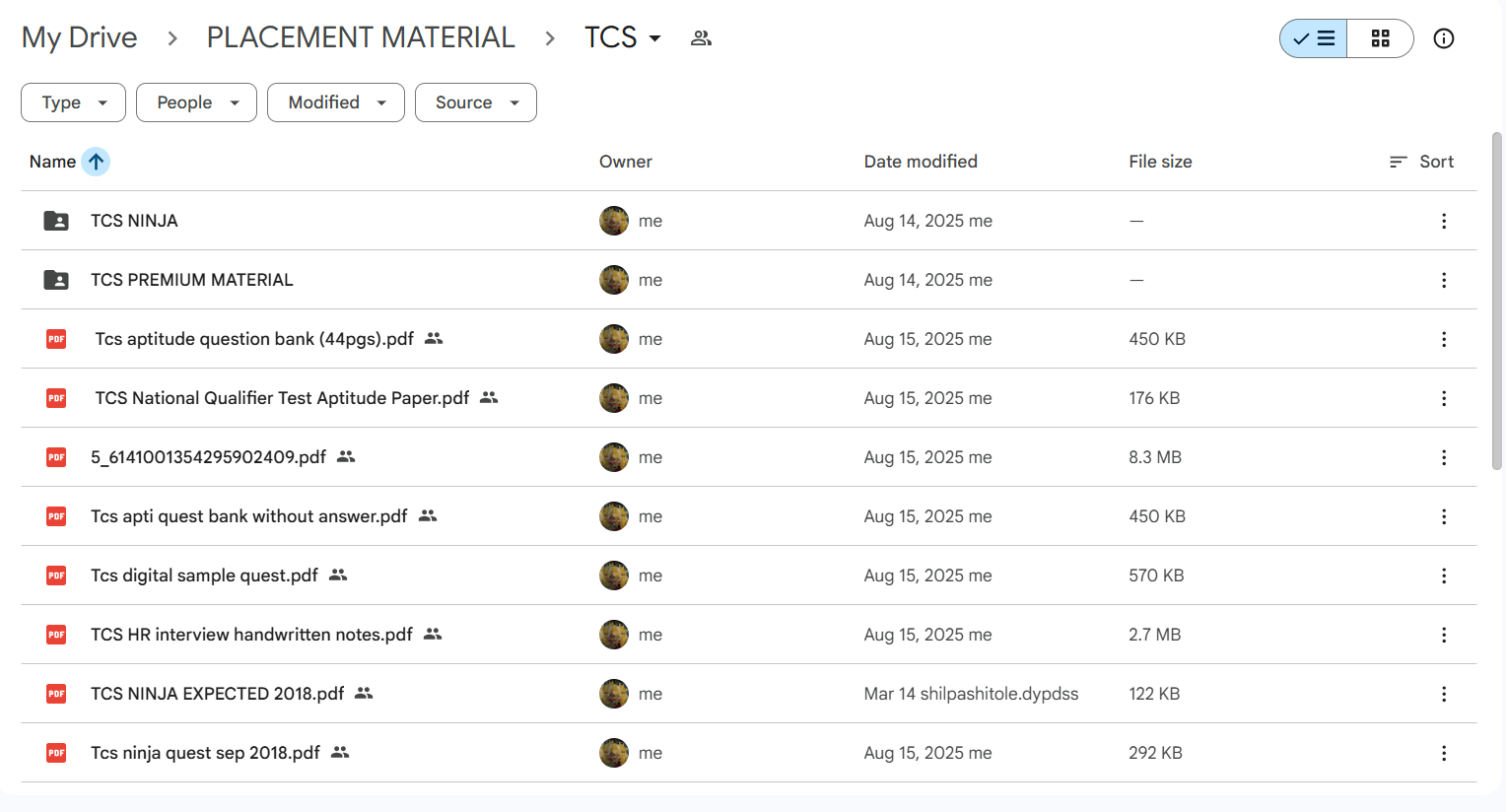1506x812 pixels.
Task: Click the 8.3 MB file size cell
Action: coord(1155,457)
